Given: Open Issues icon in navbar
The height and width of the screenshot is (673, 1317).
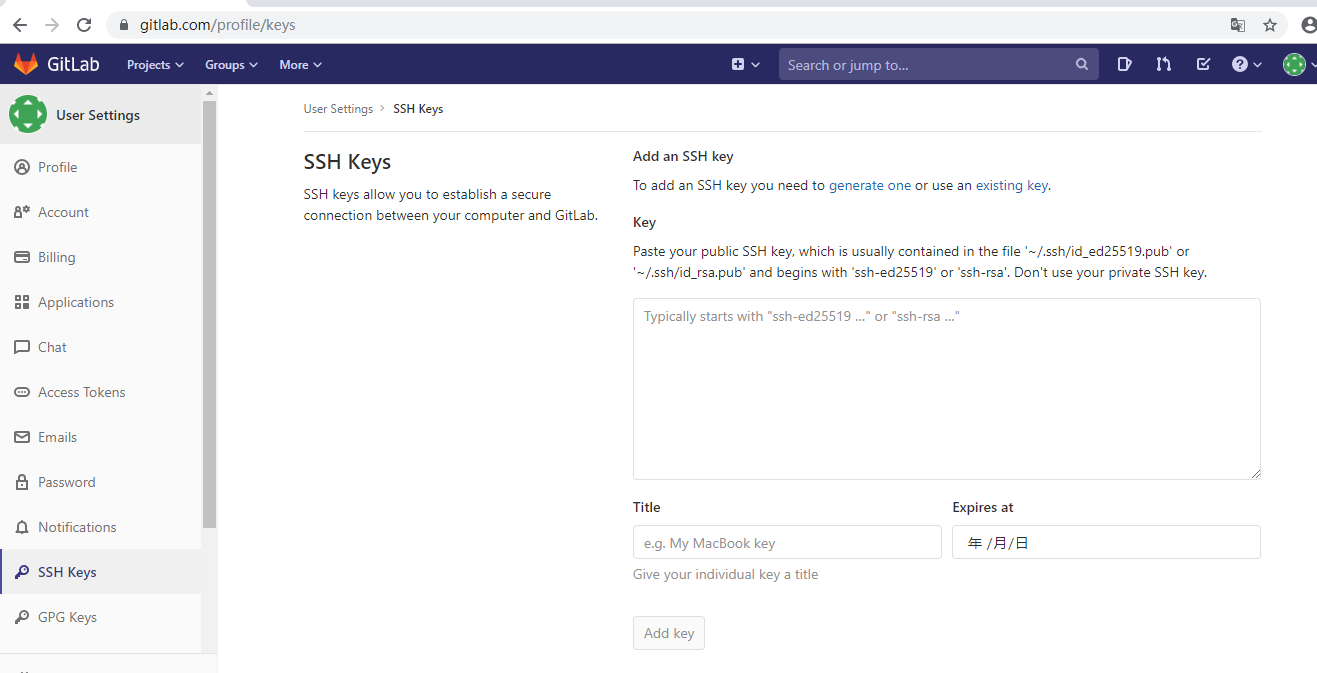Looking at the screenshot, I should pos(1124,64).
